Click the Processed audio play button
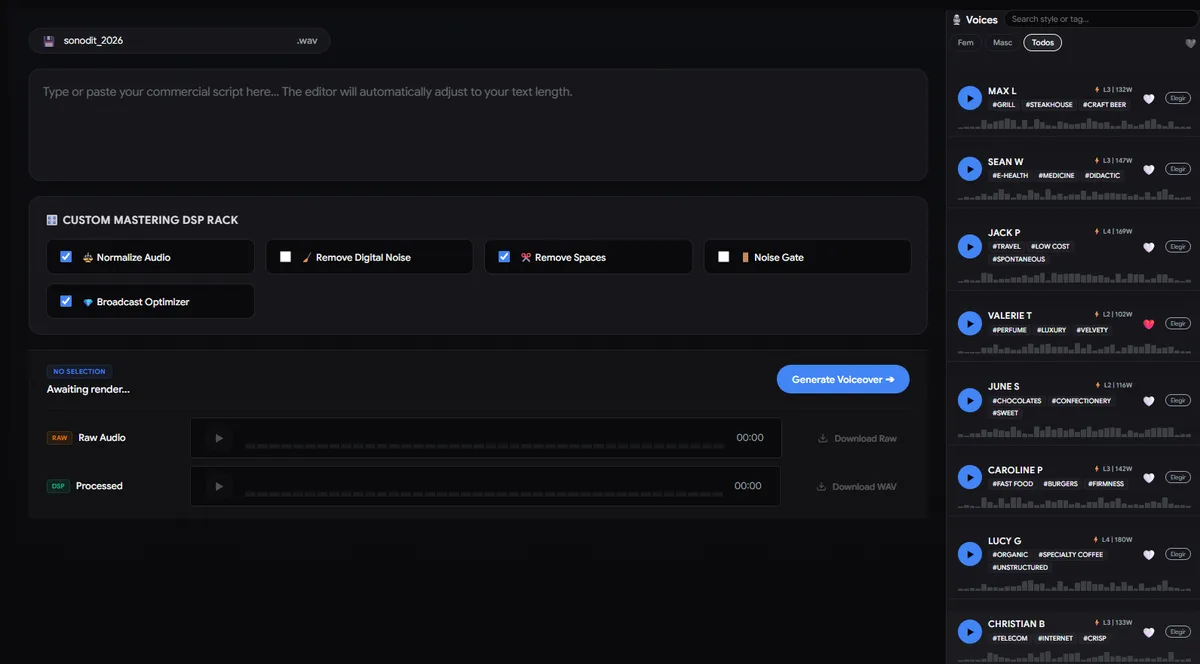Image resolution: width=1200 pixels, height=664 pixels. coord(218,486)
